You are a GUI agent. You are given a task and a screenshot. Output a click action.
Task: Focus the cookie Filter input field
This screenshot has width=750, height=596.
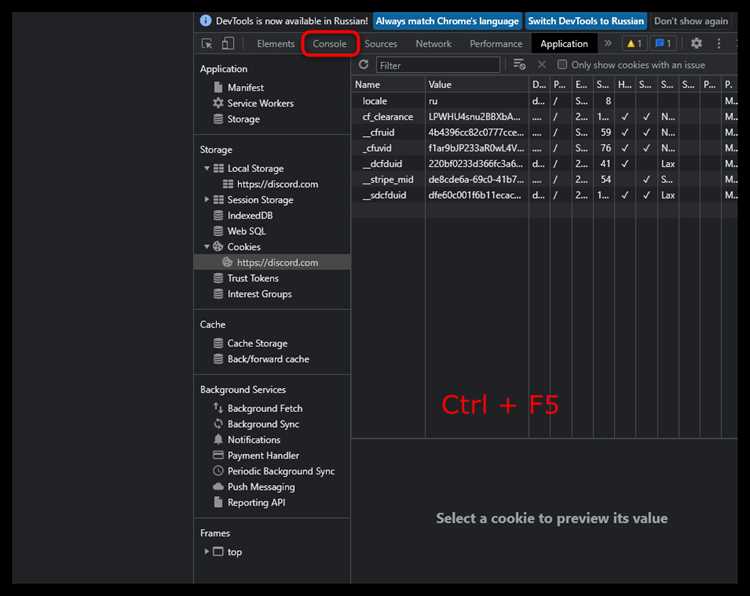coord(438,65)
